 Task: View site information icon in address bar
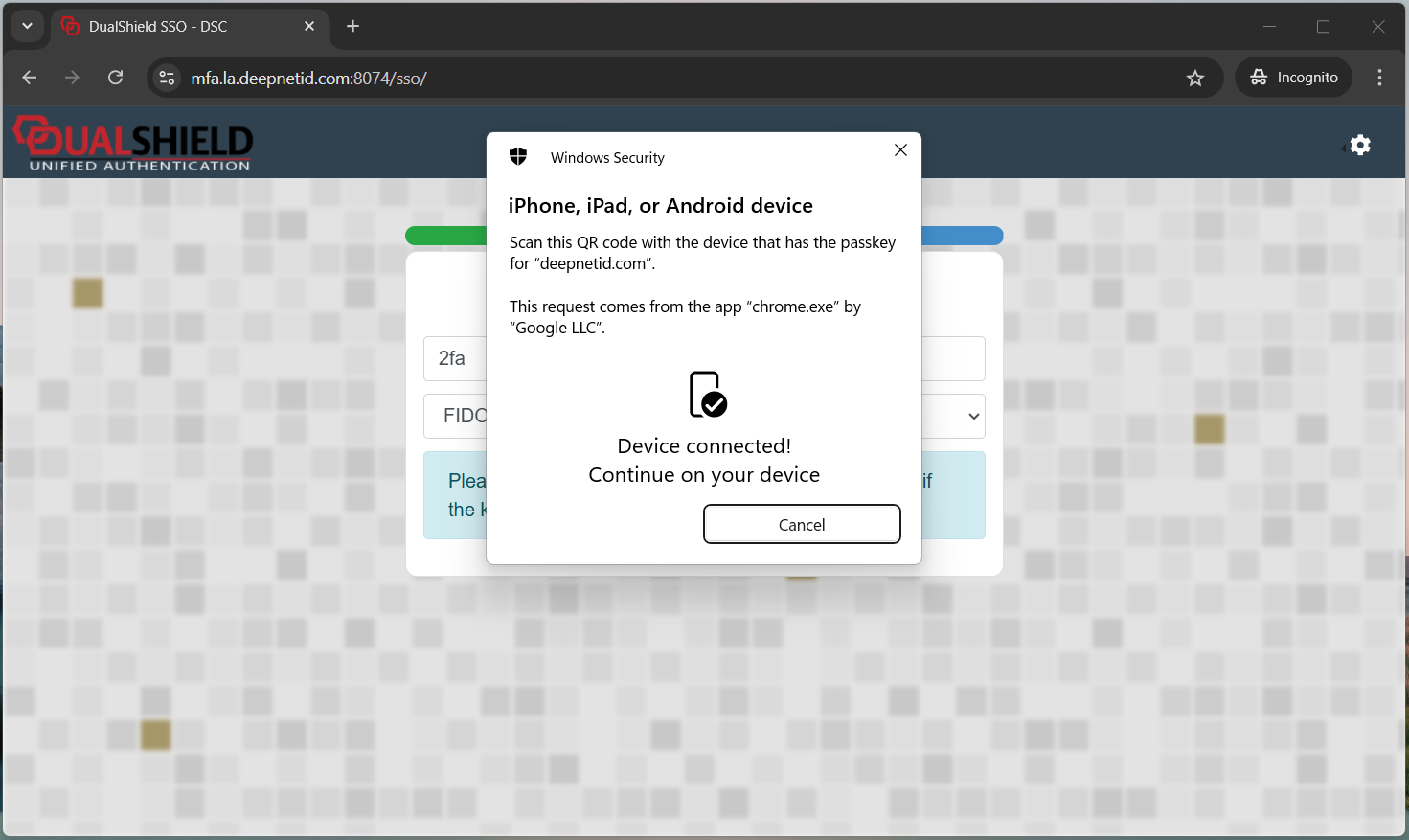pos(167,79)
